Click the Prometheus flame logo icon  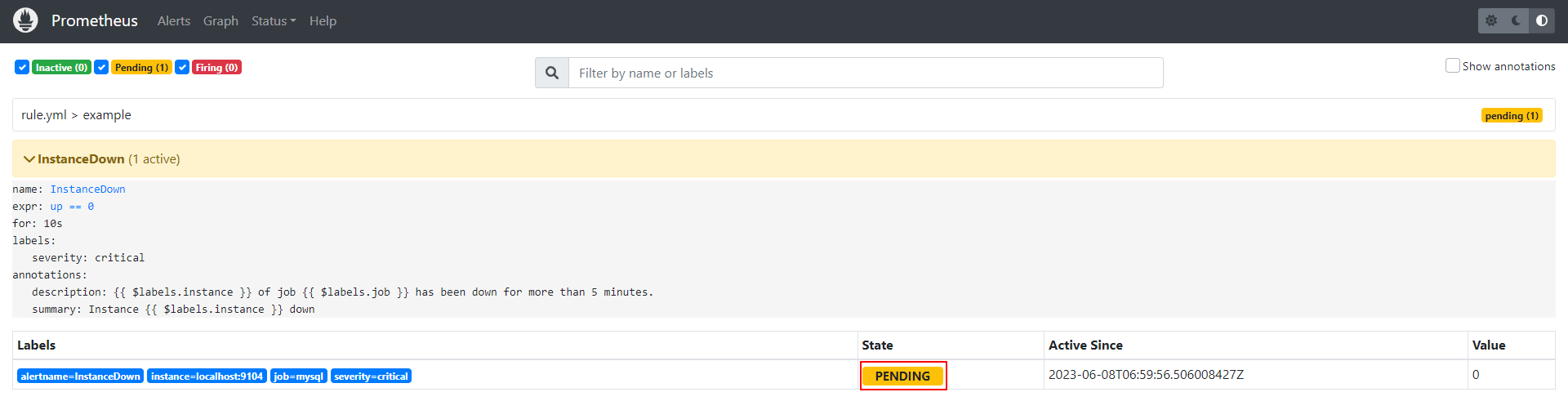25,20
